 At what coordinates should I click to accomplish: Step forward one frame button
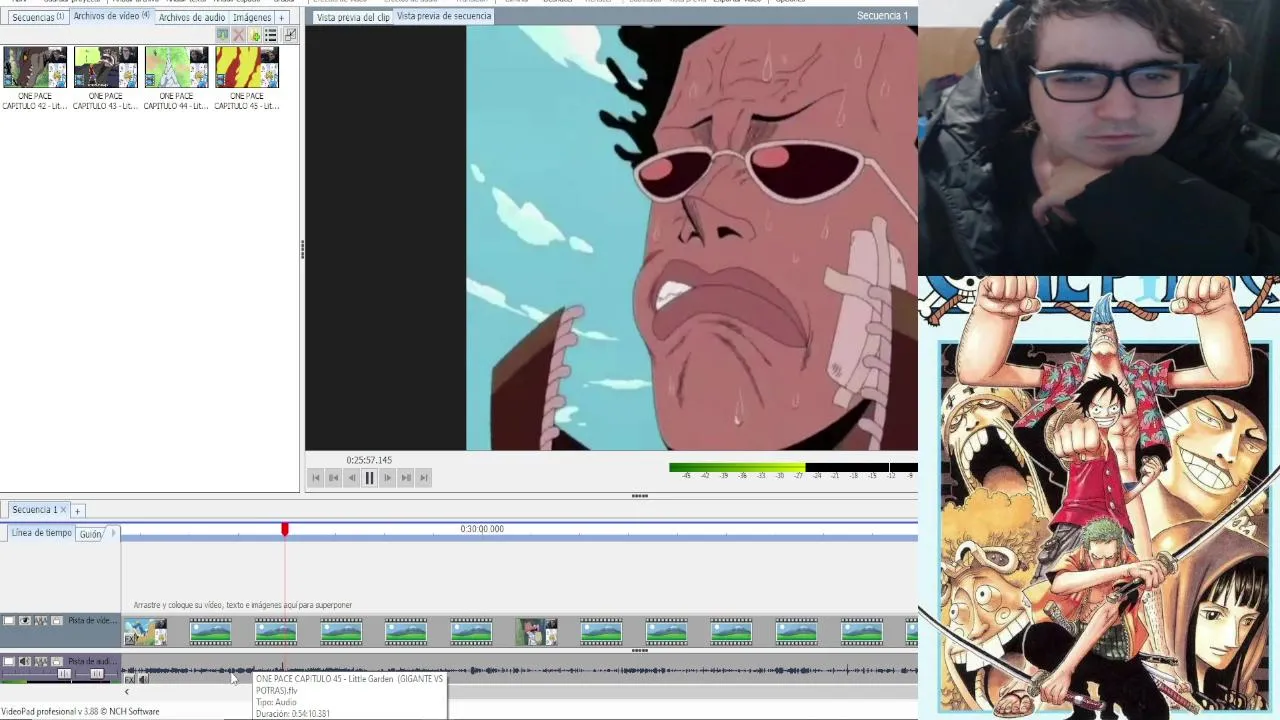click(x=388, y=478)
